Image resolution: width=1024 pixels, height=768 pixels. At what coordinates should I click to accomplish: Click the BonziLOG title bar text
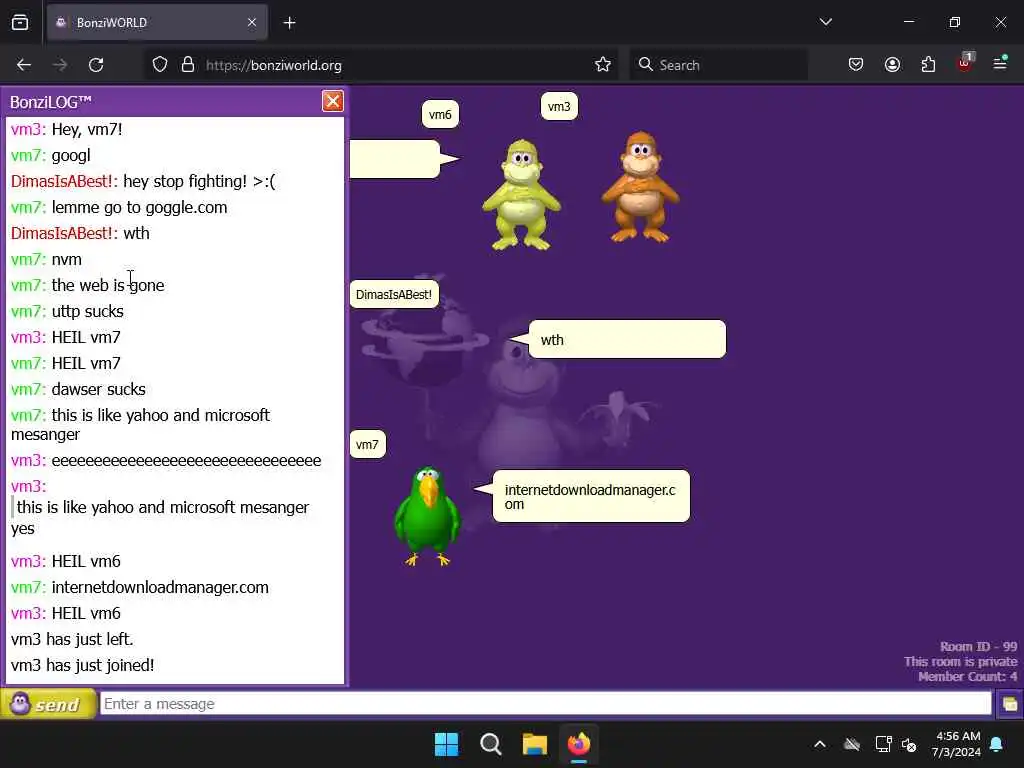click(50, 102)
